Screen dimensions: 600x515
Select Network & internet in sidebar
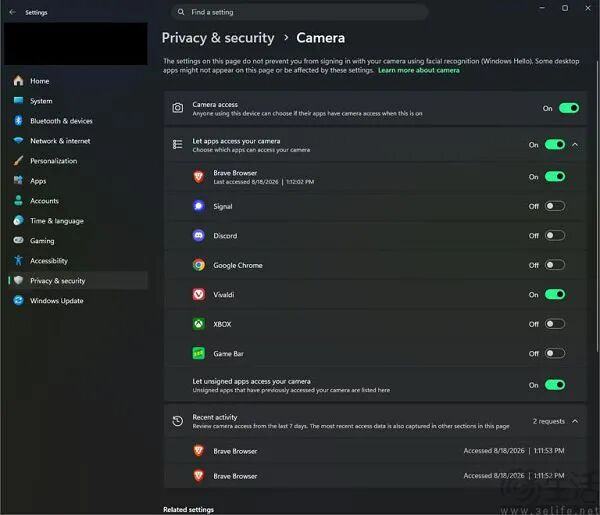click(x=78, y=140)
